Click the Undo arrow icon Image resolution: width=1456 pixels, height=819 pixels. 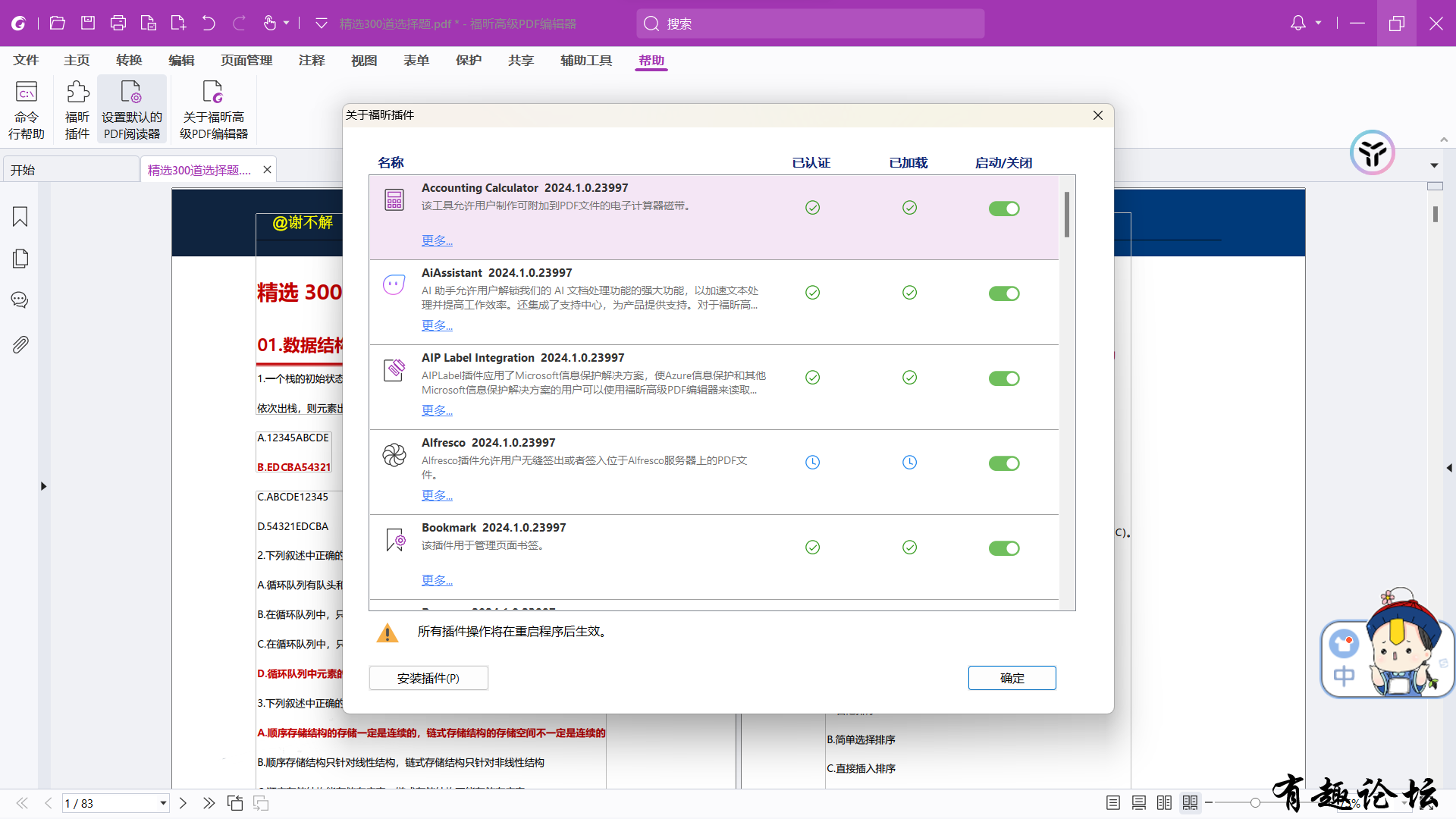click(209, 24)
